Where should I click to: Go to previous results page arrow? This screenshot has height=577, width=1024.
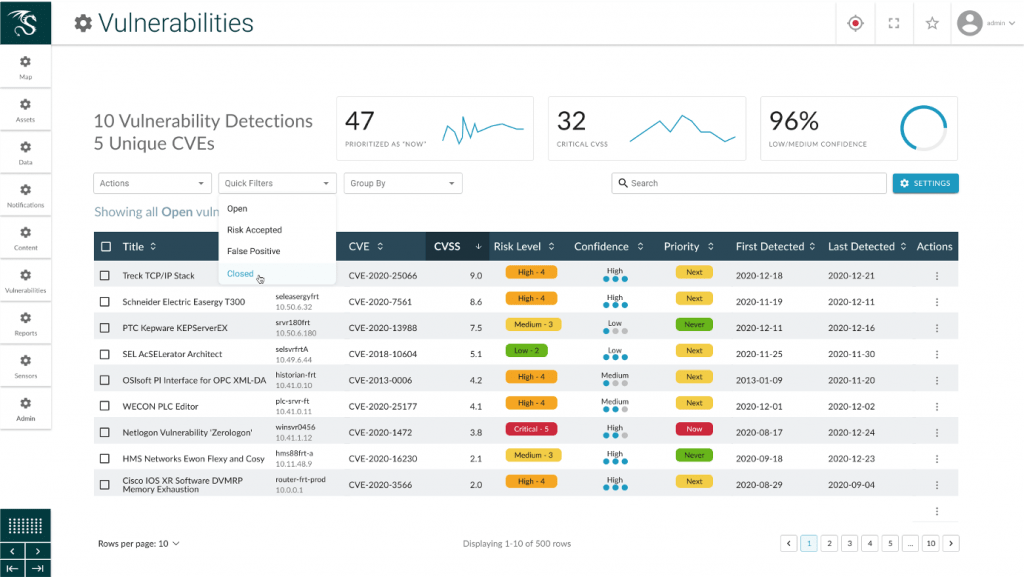click(x=789, y=544)
